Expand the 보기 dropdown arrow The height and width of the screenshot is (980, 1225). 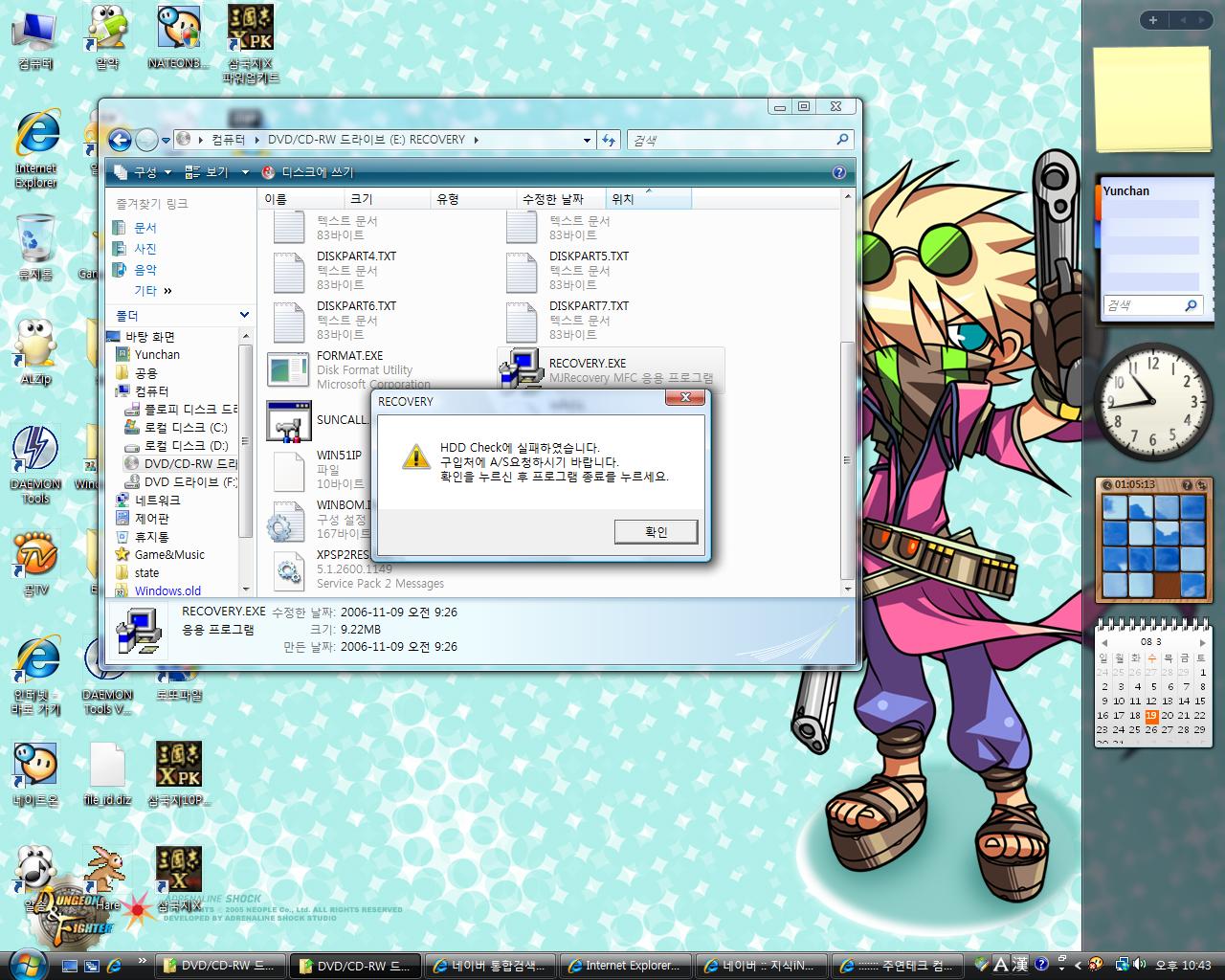245,172
